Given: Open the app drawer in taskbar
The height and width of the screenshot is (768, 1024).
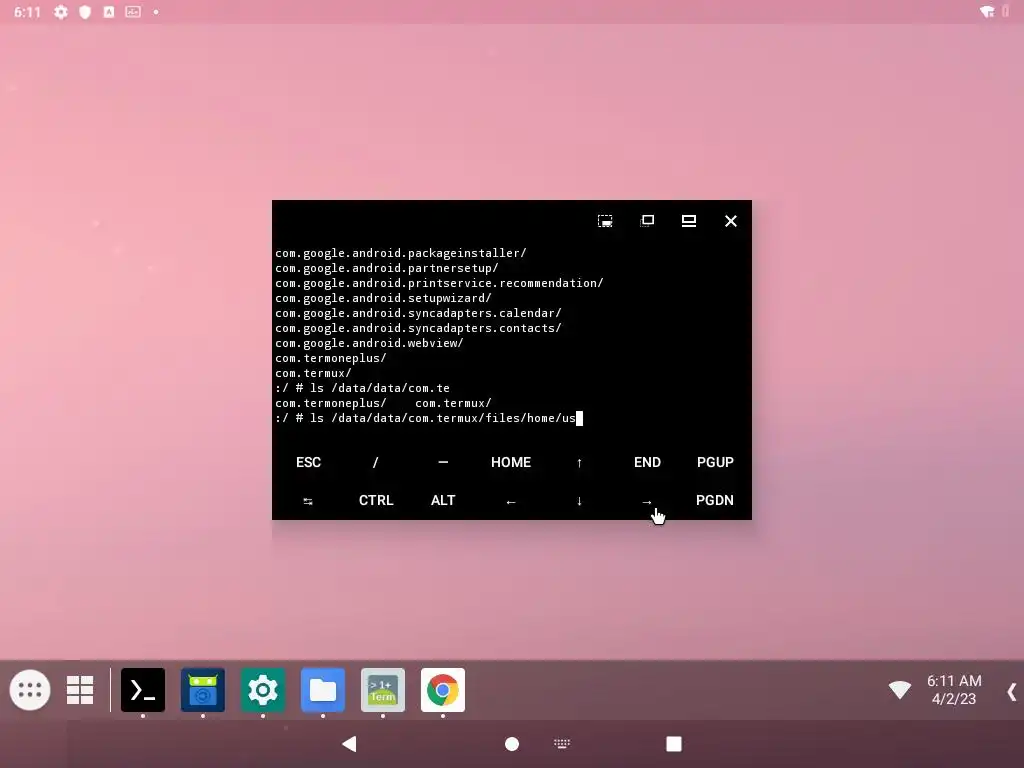Looking at the screenshot, I should click(30, 690).
